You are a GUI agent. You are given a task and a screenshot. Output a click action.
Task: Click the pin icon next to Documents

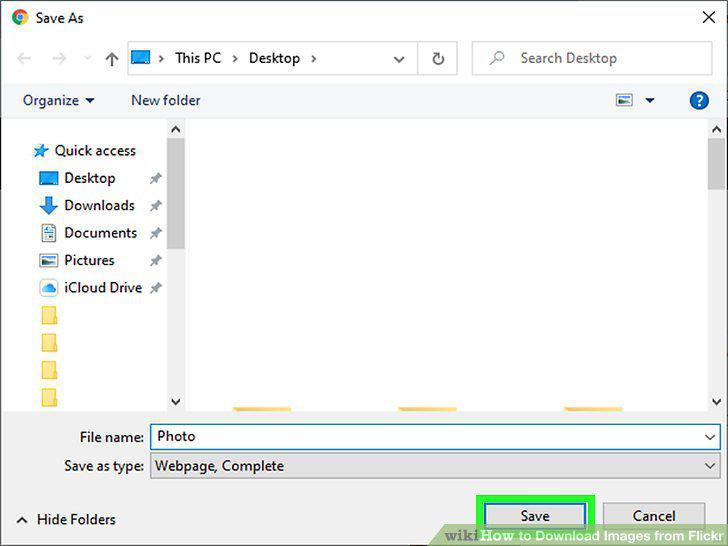pyautogui.click(x=156, y=233)
